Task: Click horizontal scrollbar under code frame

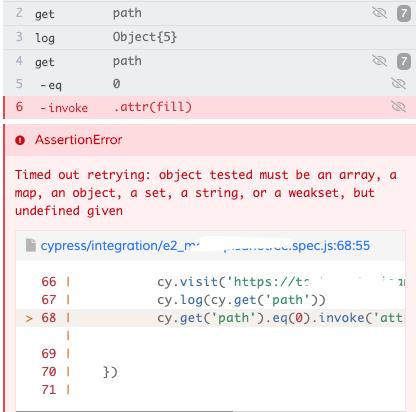Action: tap(124, 411)
